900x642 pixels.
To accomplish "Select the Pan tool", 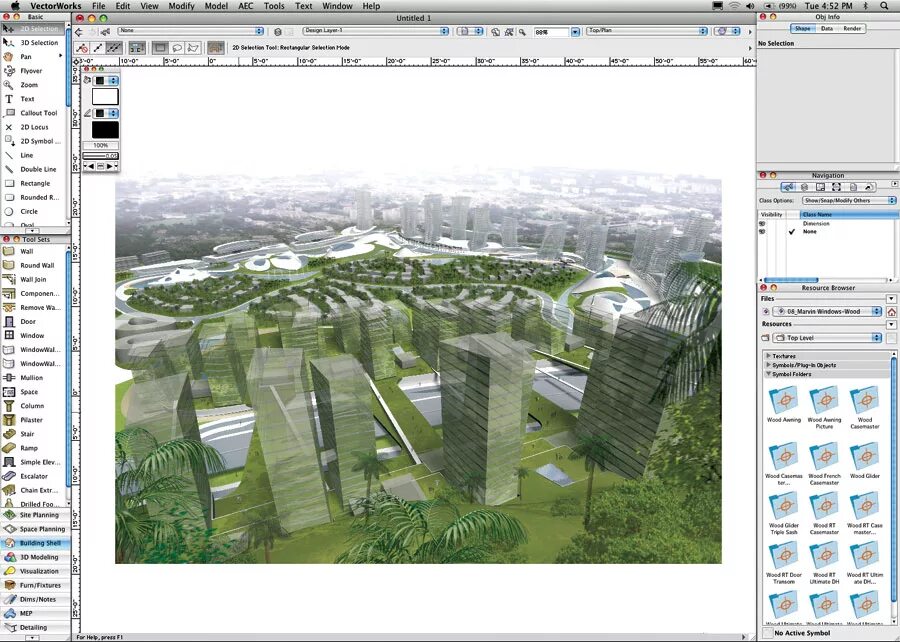I will pyautogui.click(x=33, y=57).
